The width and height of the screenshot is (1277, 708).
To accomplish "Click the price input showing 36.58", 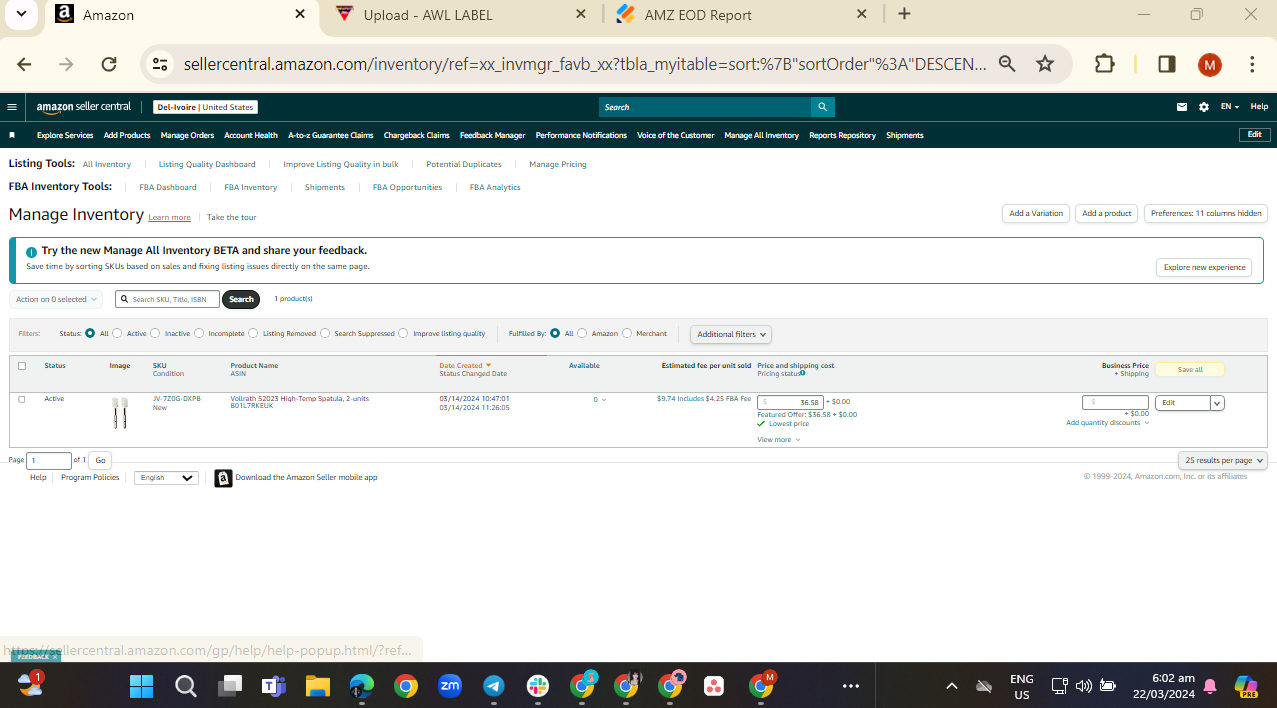I will pos(791,402).
